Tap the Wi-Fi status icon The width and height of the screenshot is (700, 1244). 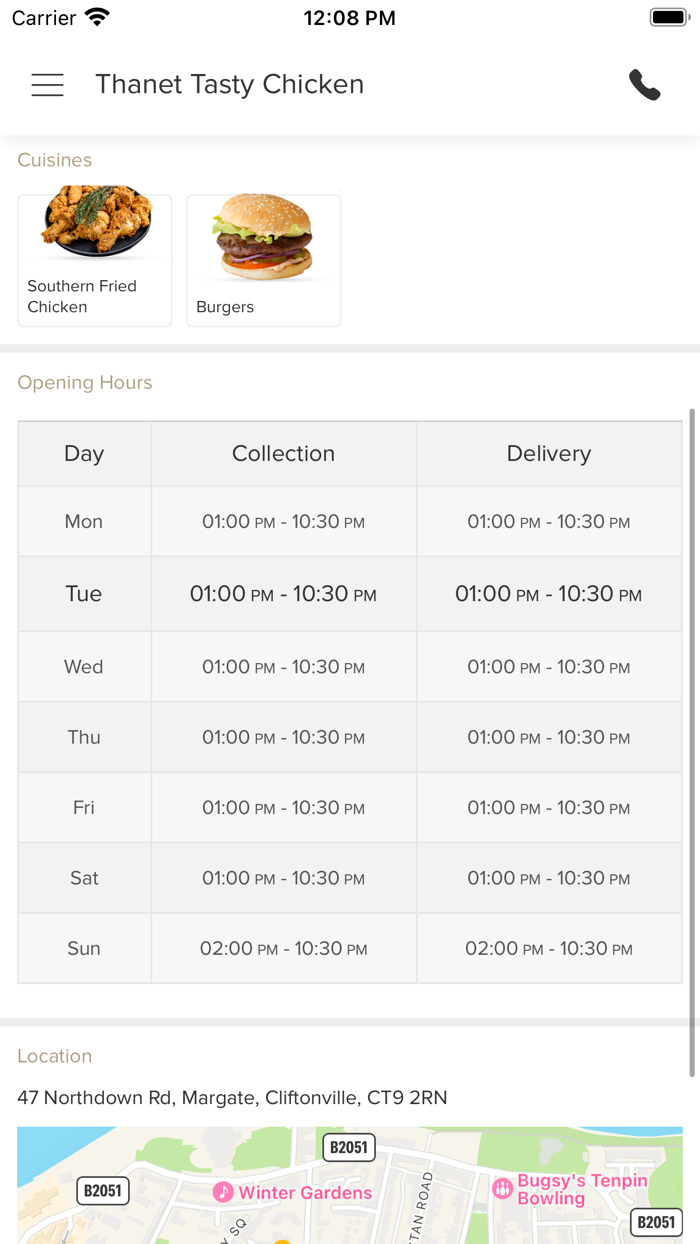[x=97, y=18]
